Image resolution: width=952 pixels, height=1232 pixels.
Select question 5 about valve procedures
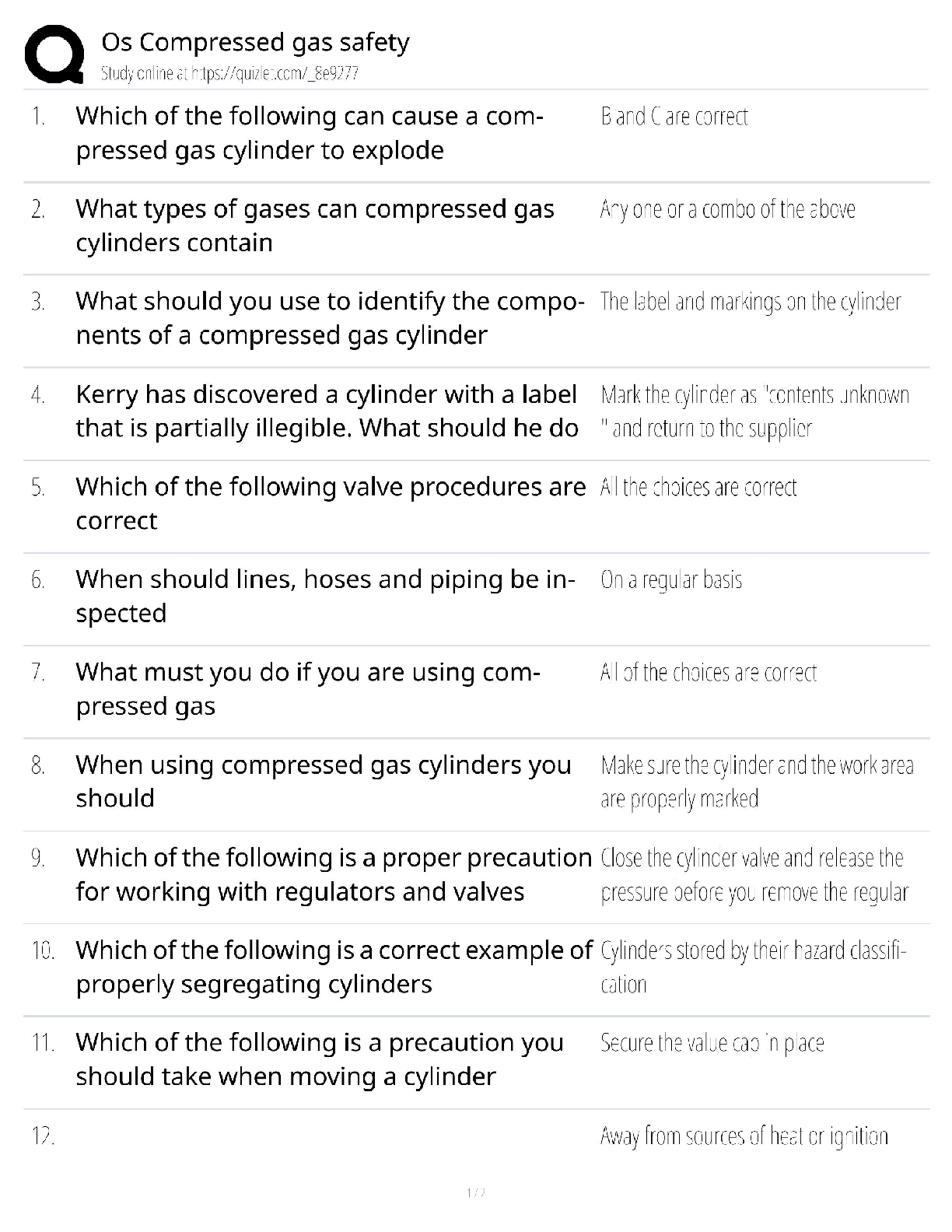point(330,503)
